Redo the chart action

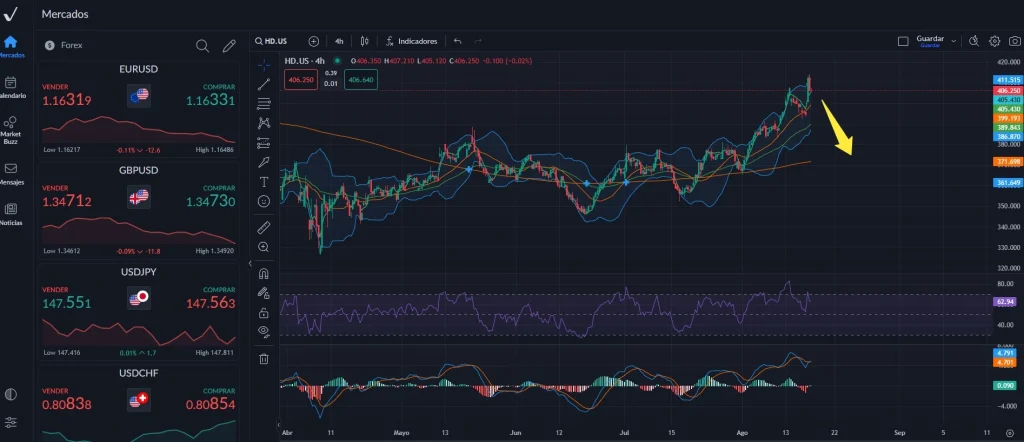click(478, 41)
